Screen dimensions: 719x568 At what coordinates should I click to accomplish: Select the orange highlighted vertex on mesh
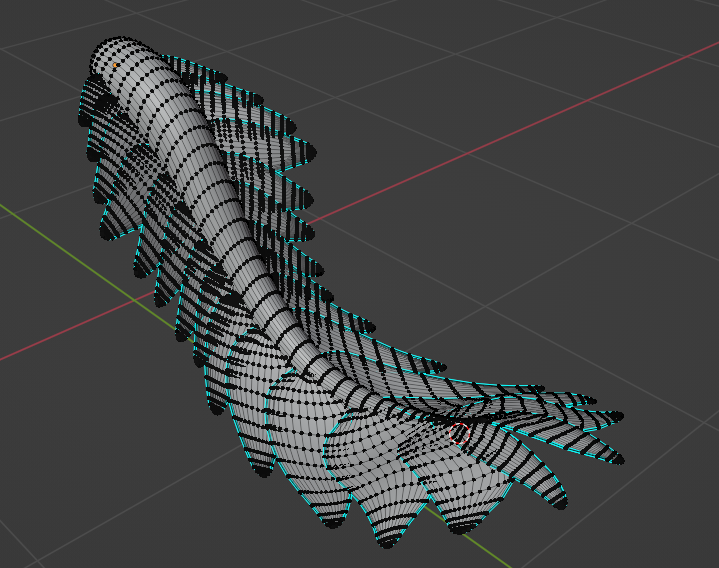click(x=115, y=65)
